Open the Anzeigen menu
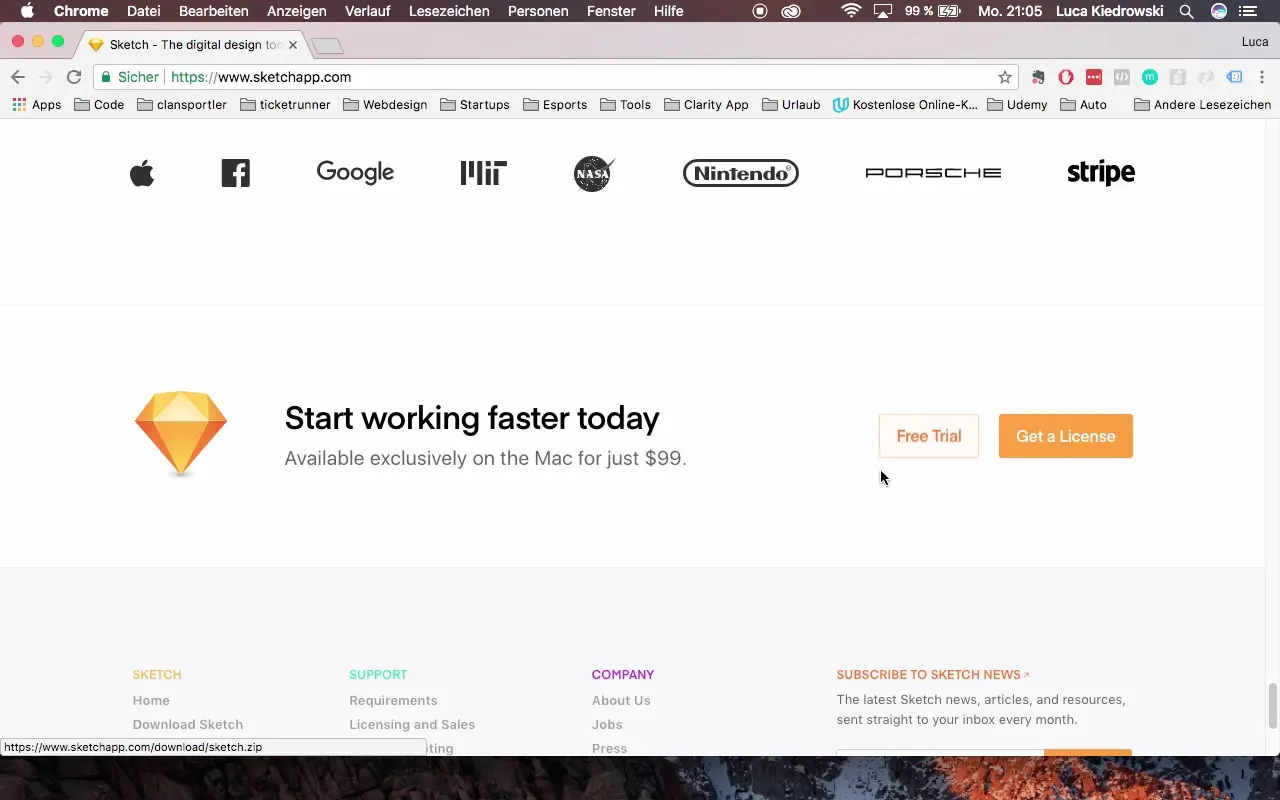The image size is (1280, 800). (x=297, y=11)
